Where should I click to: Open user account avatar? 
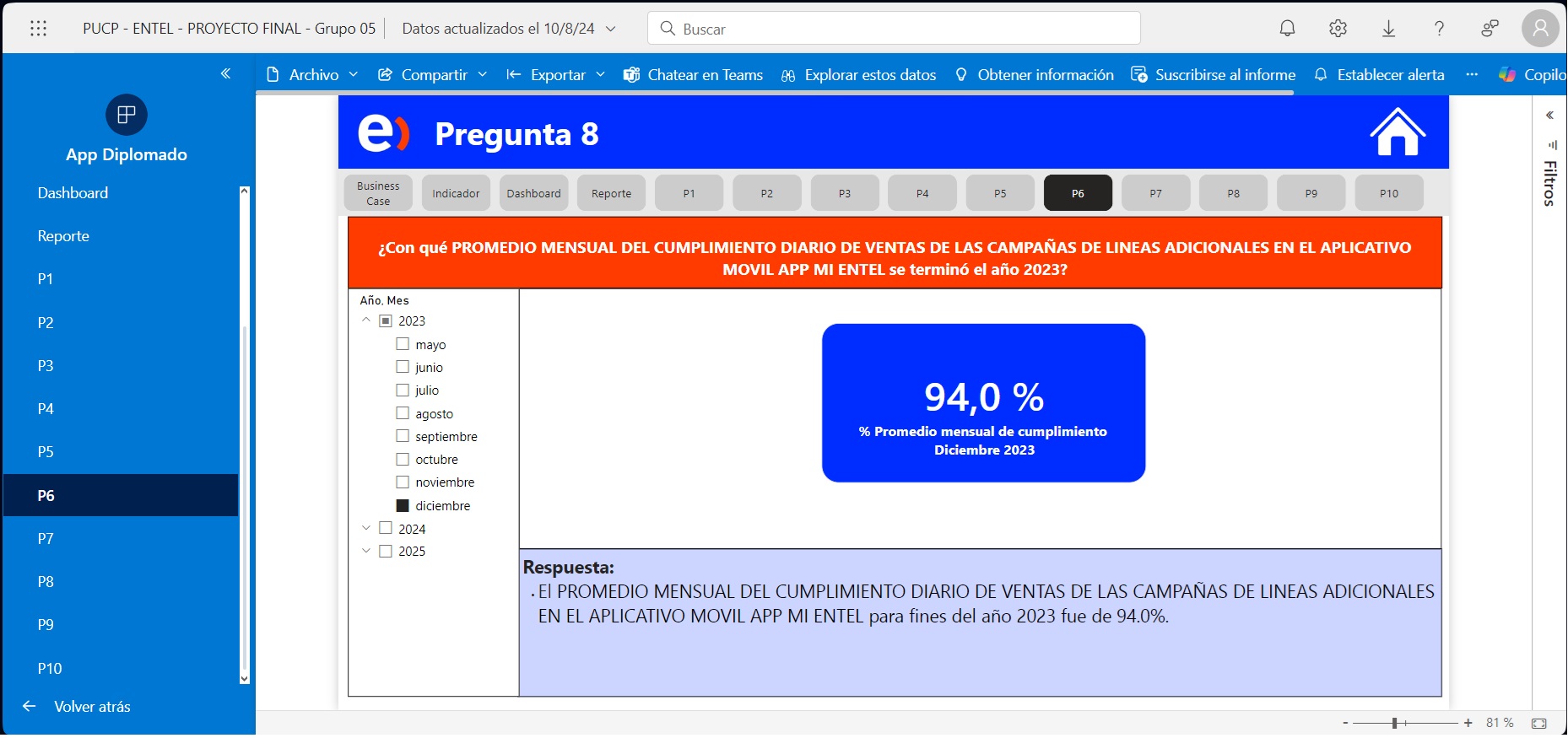click(1540, 28)
